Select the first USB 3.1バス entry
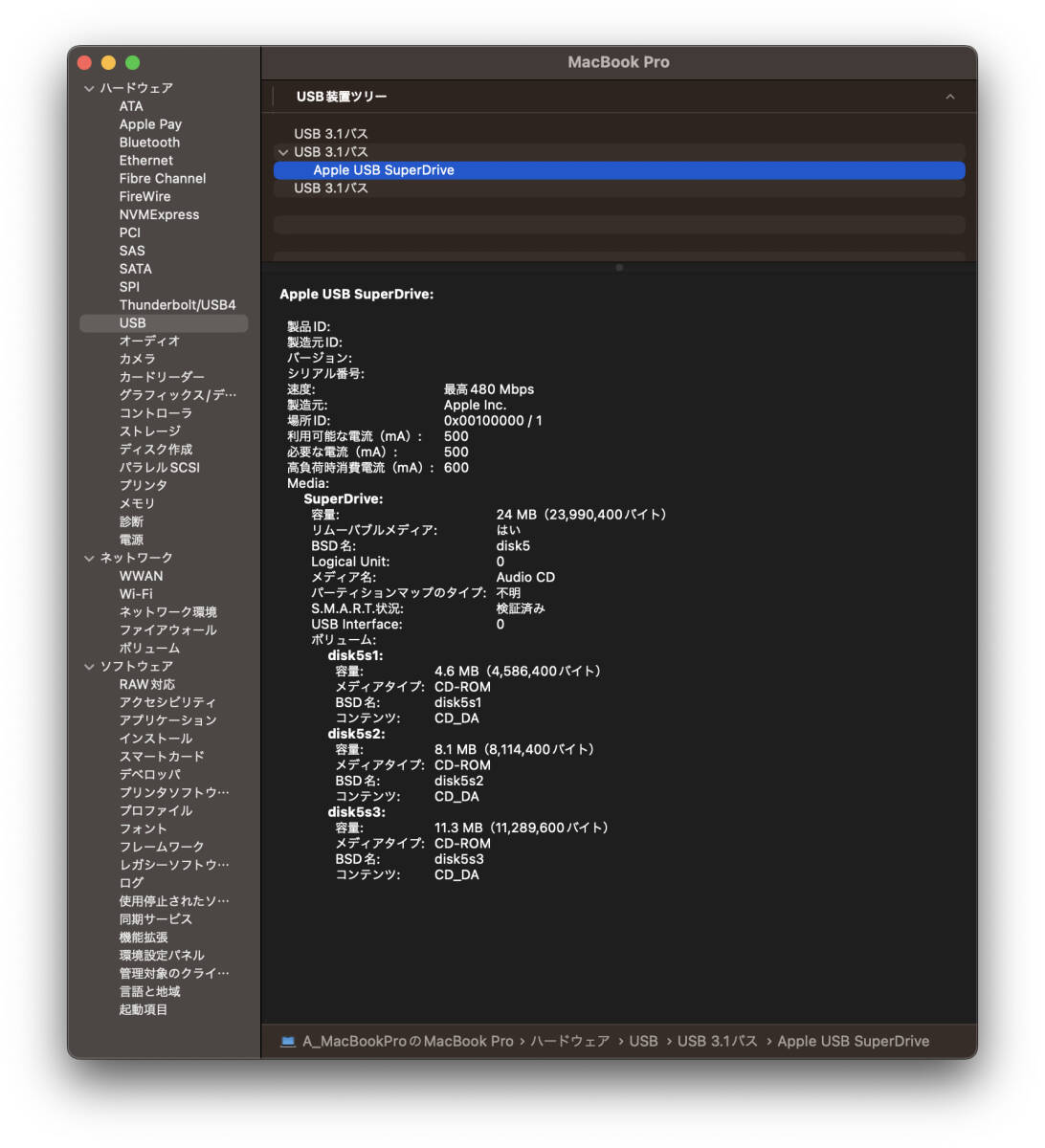The height and width of the screenshot is (1148, 1045). point(619,134)
